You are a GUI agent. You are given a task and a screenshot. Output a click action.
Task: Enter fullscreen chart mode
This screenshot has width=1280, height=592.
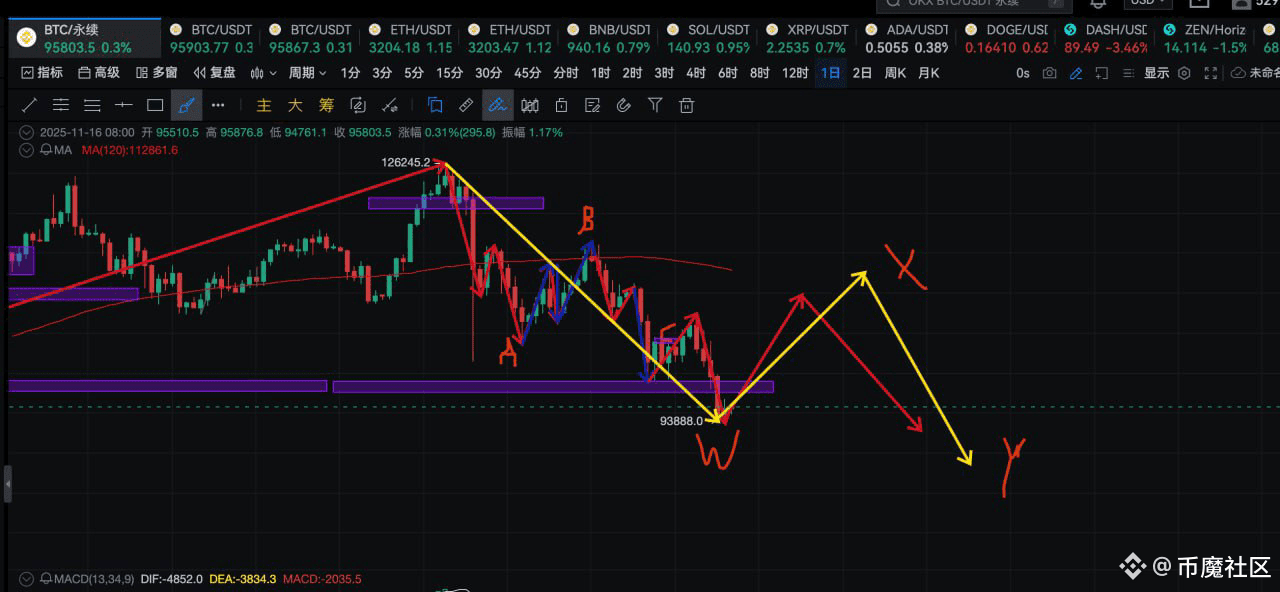1211,72
